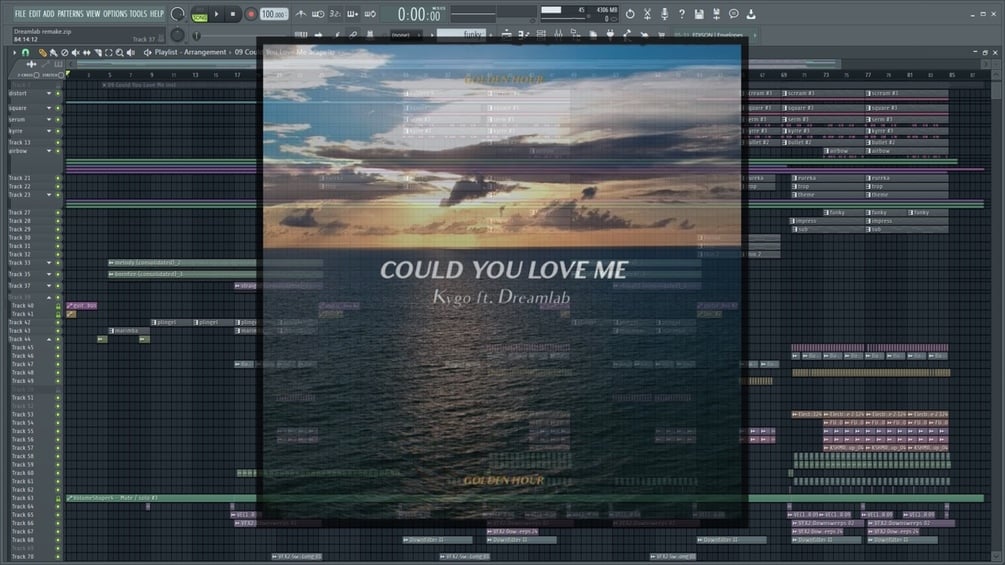The image size is (1005, 565).
Task: Open the help question mark icon
Action: tap(682, 13)
